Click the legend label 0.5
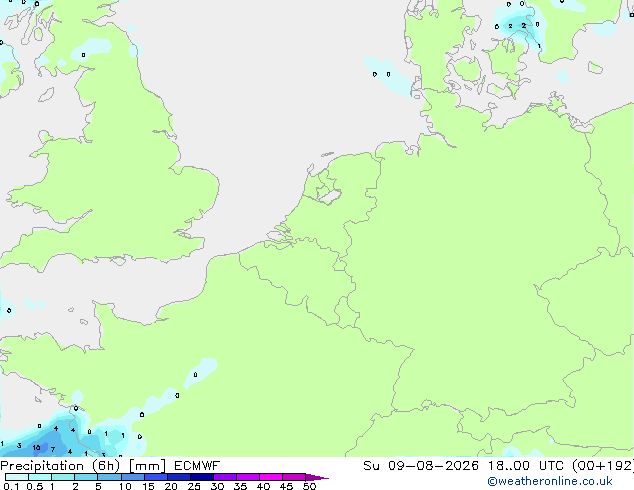634x490 pixels. 34,486
